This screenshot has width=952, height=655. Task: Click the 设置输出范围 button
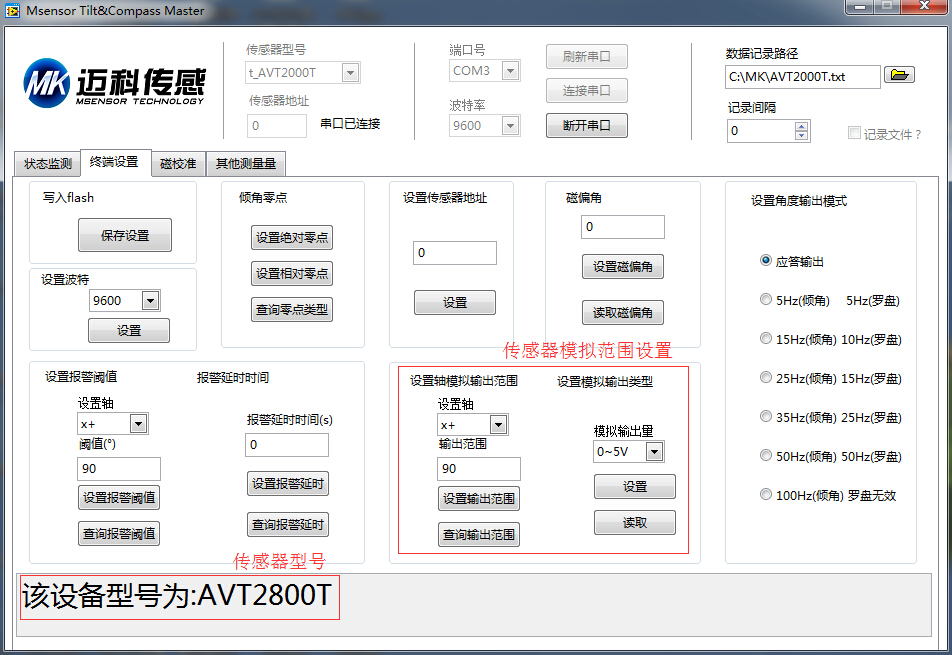tap(479, 498)
